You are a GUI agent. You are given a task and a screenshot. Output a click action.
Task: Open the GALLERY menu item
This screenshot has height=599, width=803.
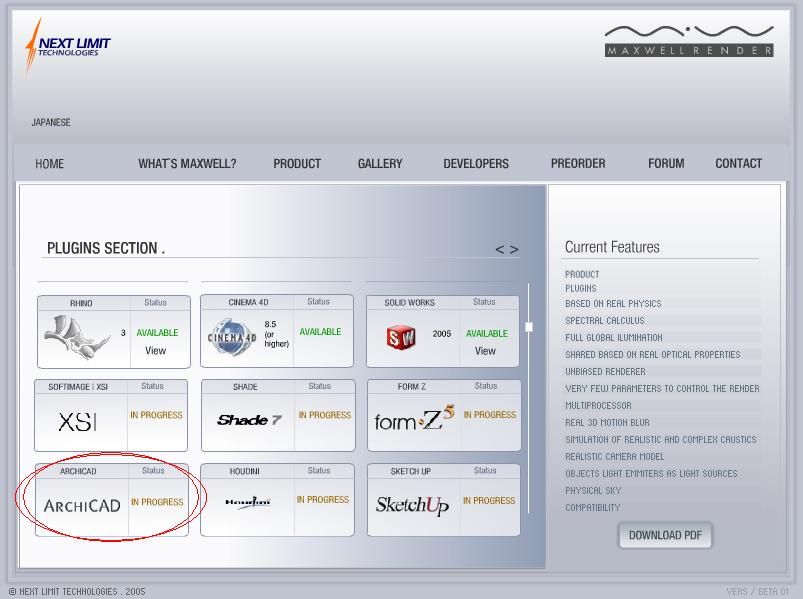click(380, 164)
